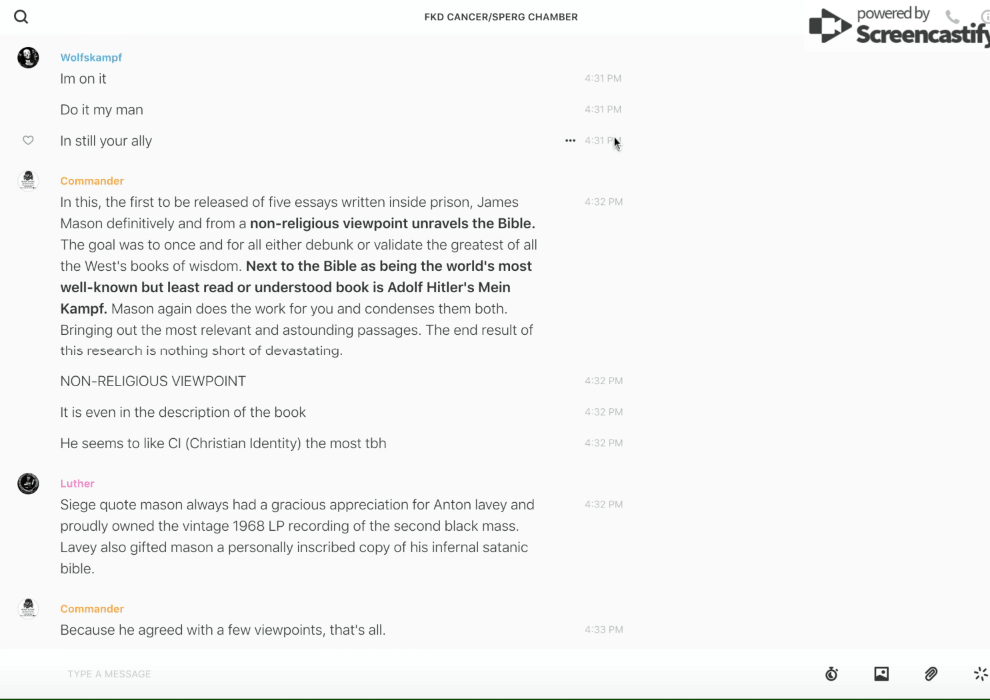Screen dimensions: 990x700
Task: Click the Luther username
Action: (x=77, y=484)
